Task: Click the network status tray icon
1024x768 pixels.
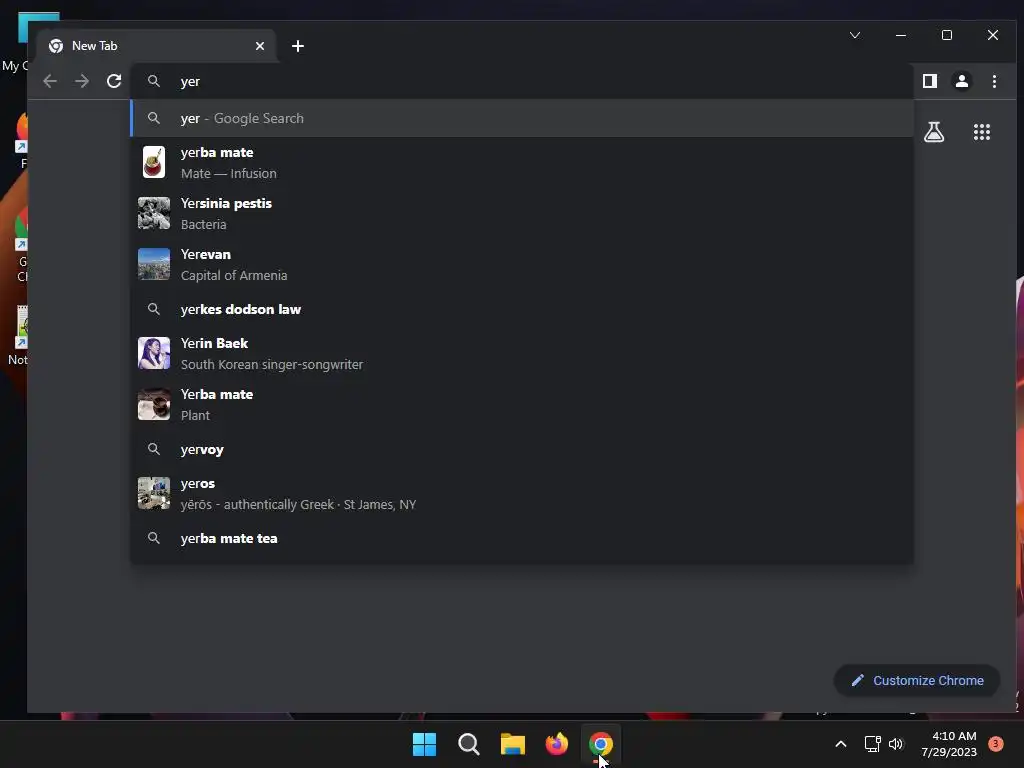Action: [872, 744]
